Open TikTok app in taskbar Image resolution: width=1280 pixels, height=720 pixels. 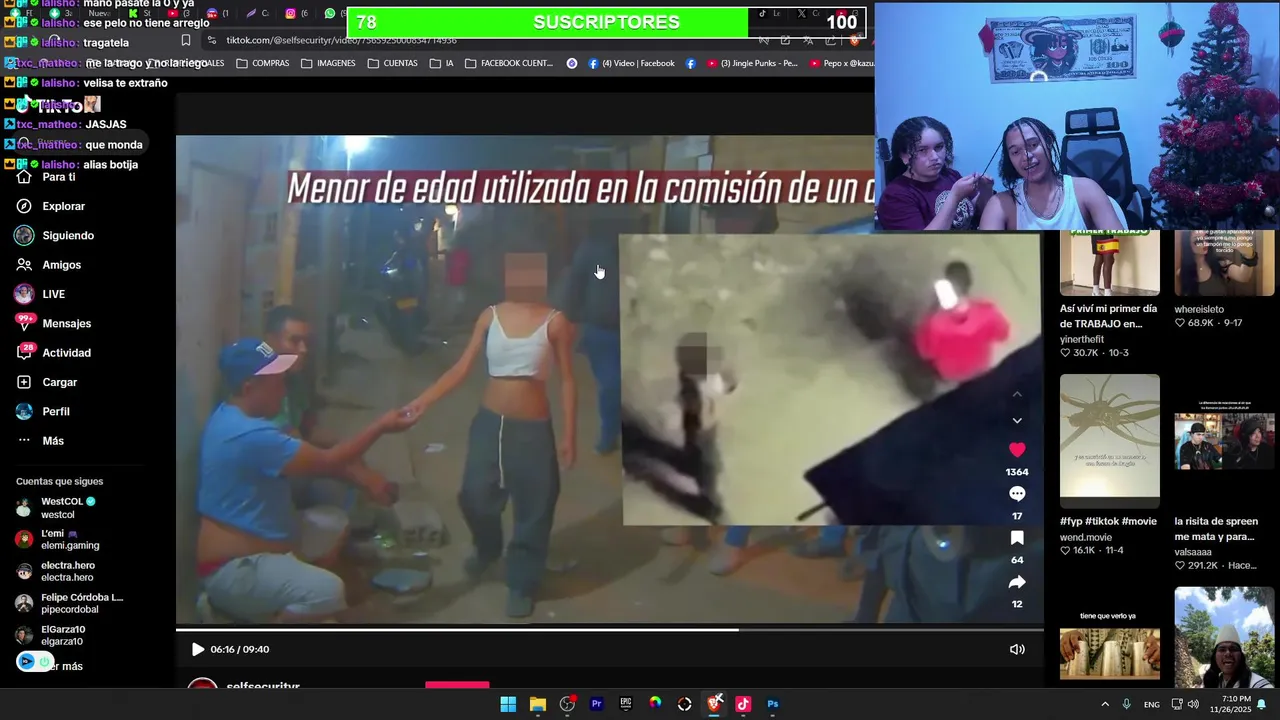(x=743, y=704)
